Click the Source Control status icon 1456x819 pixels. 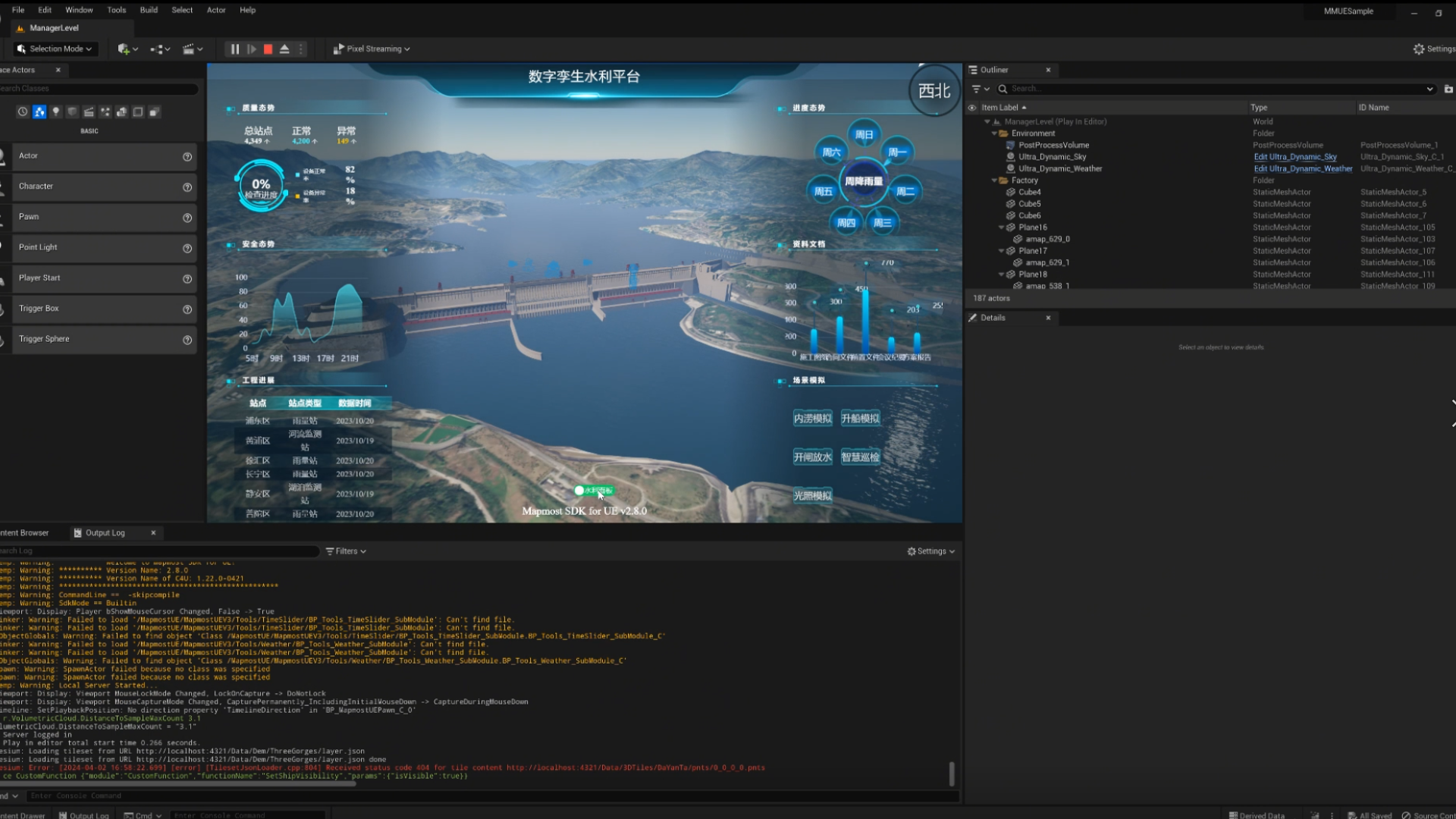coord(1428,815)
